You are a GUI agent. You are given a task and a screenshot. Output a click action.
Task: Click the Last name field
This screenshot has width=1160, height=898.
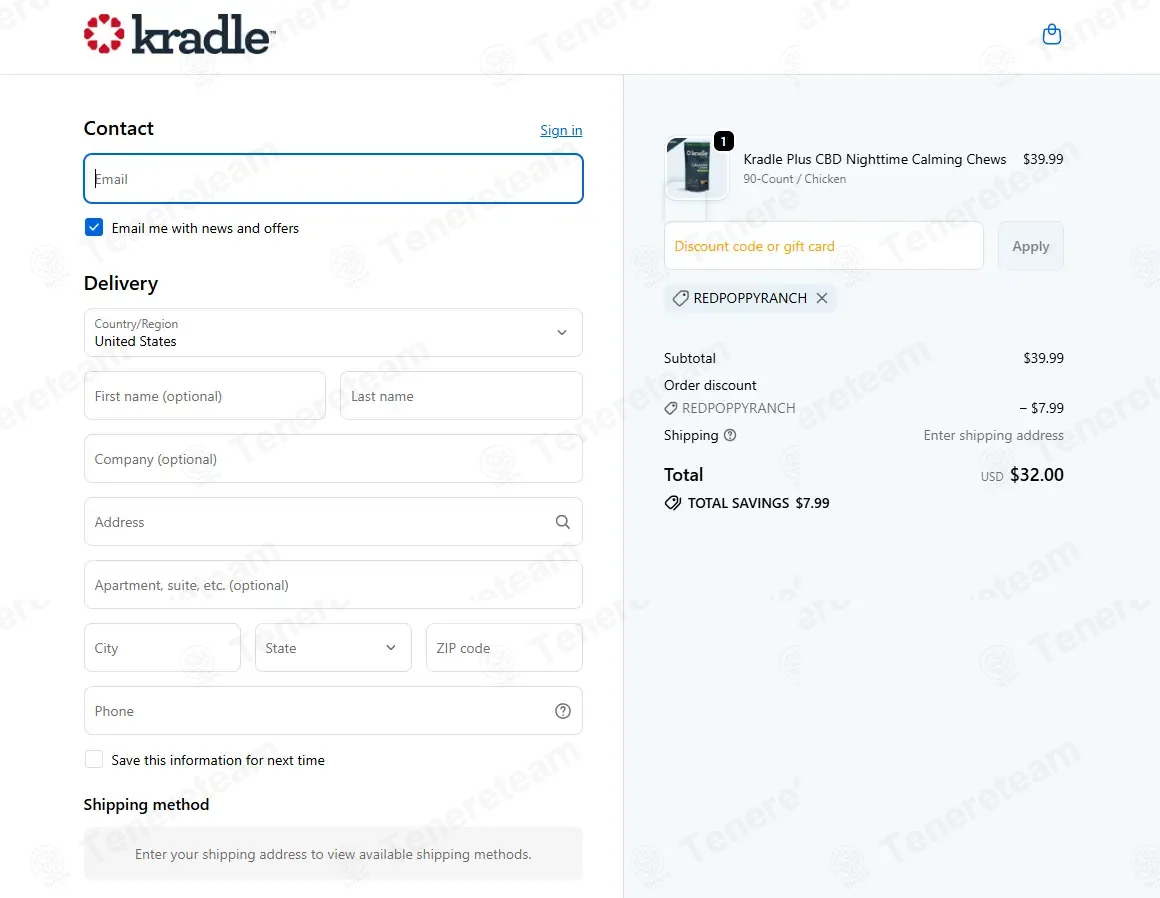(461, 396)
